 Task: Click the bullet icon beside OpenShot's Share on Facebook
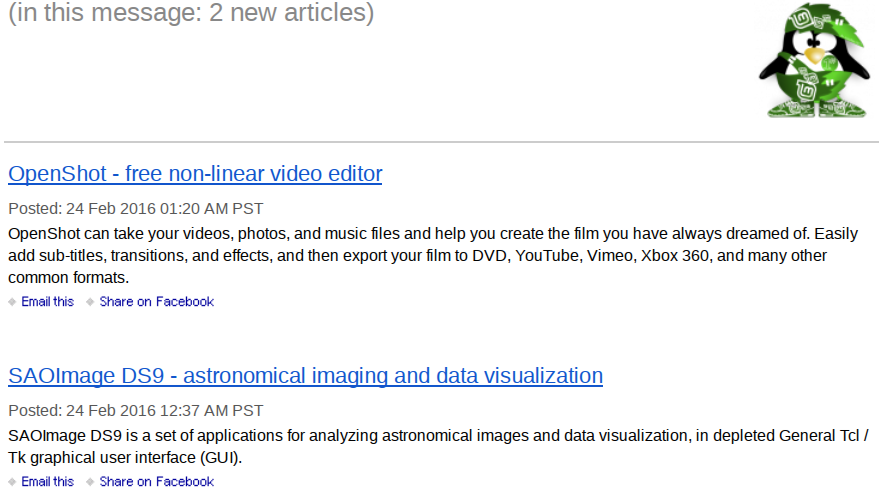90,302
